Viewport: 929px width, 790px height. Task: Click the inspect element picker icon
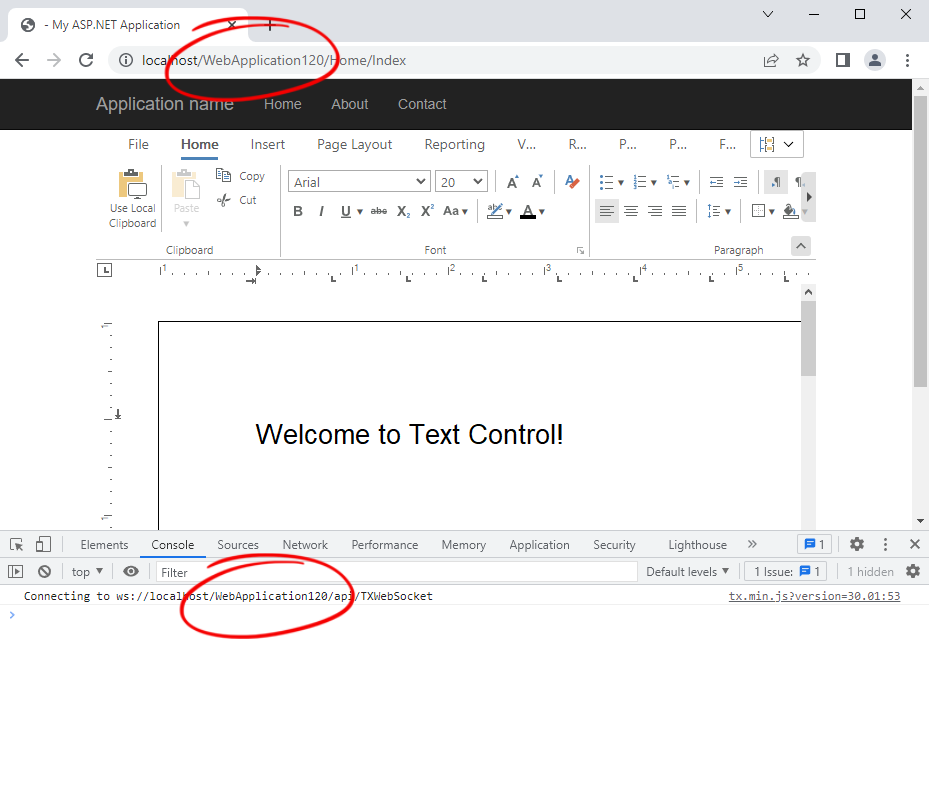(17, 545)
